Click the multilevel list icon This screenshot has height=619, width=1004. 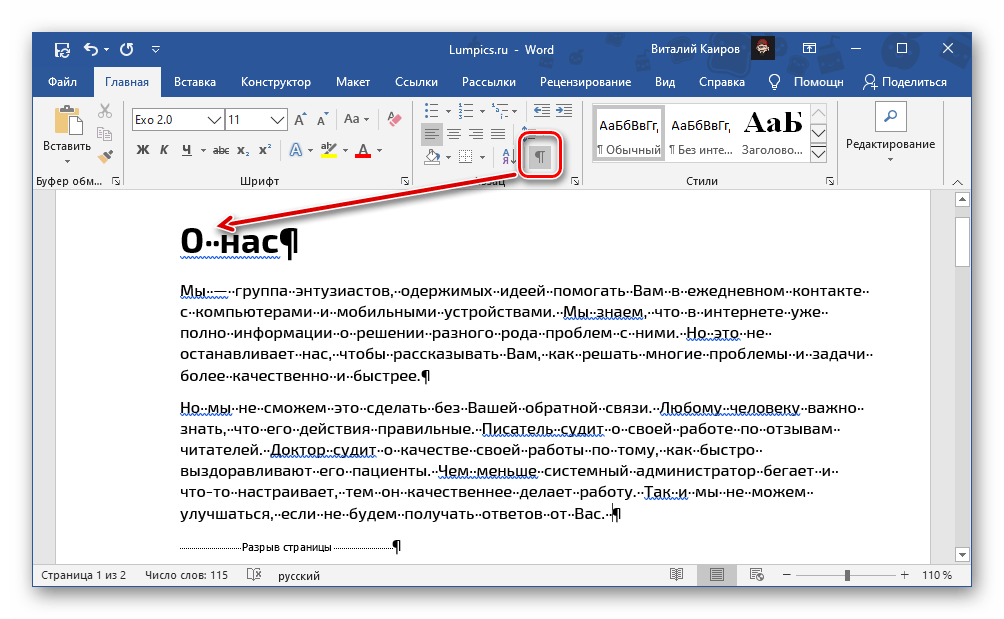click(x=499, y=111)
